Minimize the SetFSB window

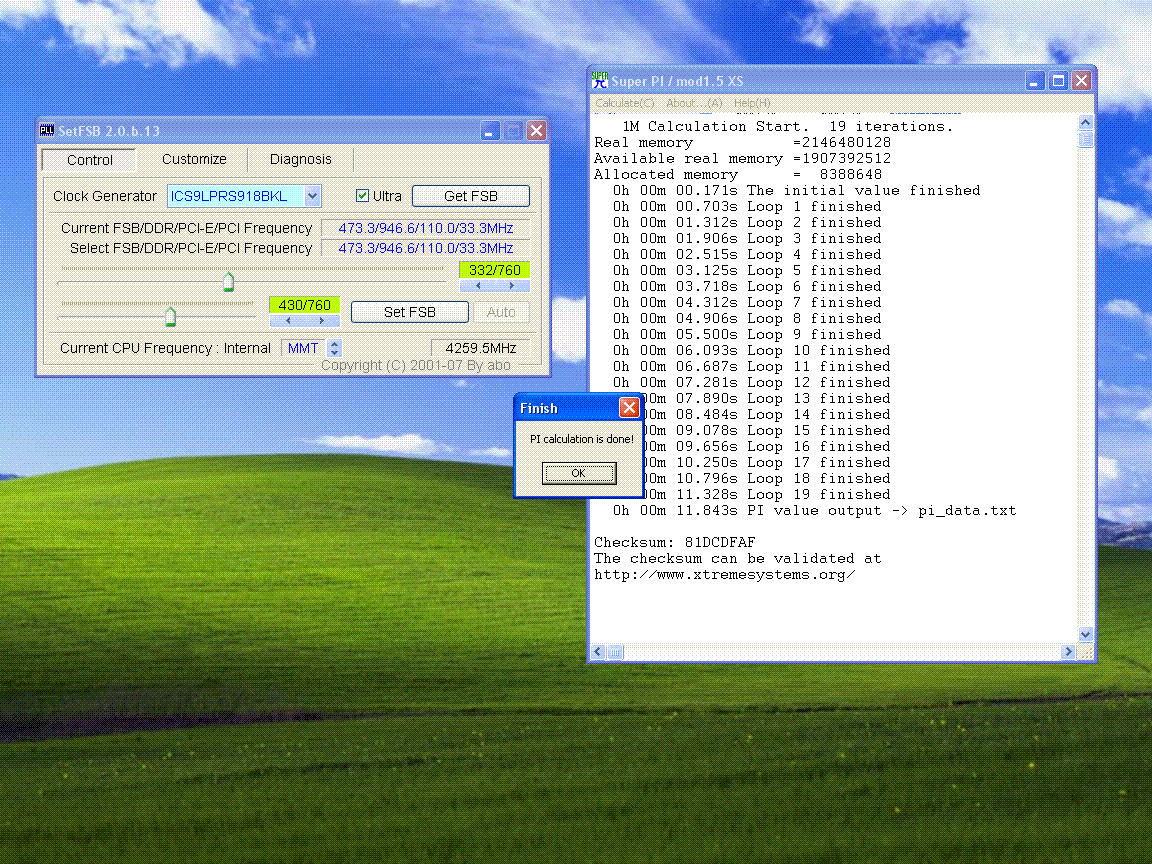click(x=490, y=130)
